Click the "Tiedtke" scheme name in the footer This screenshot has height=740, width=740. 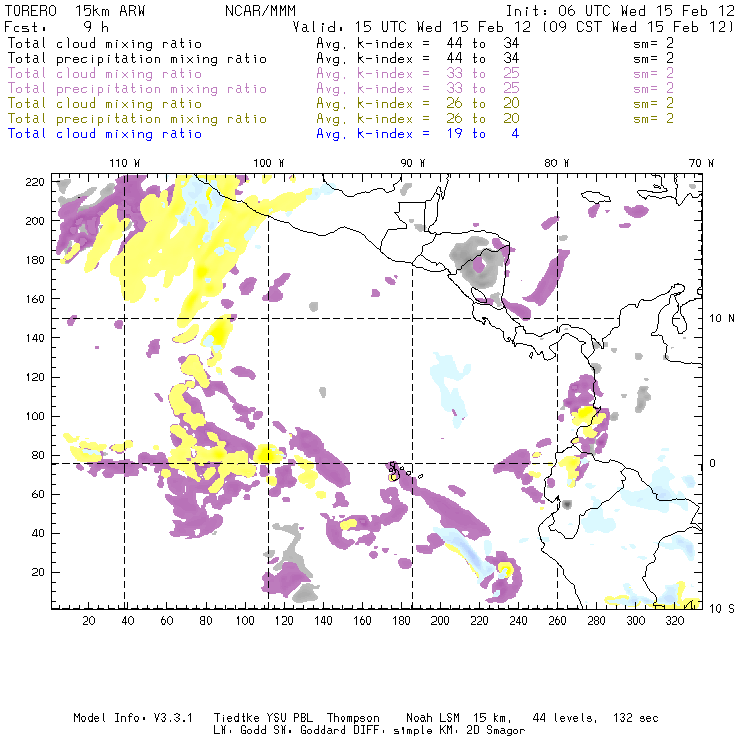point(236,718)
